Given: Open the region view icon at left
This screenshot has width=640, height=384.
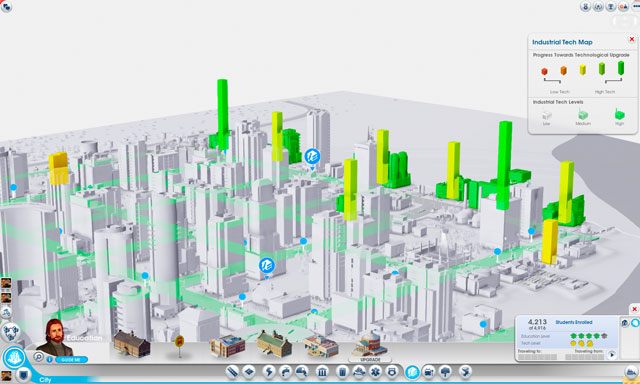Looking at the screenshot, I should tap(11, 332).
